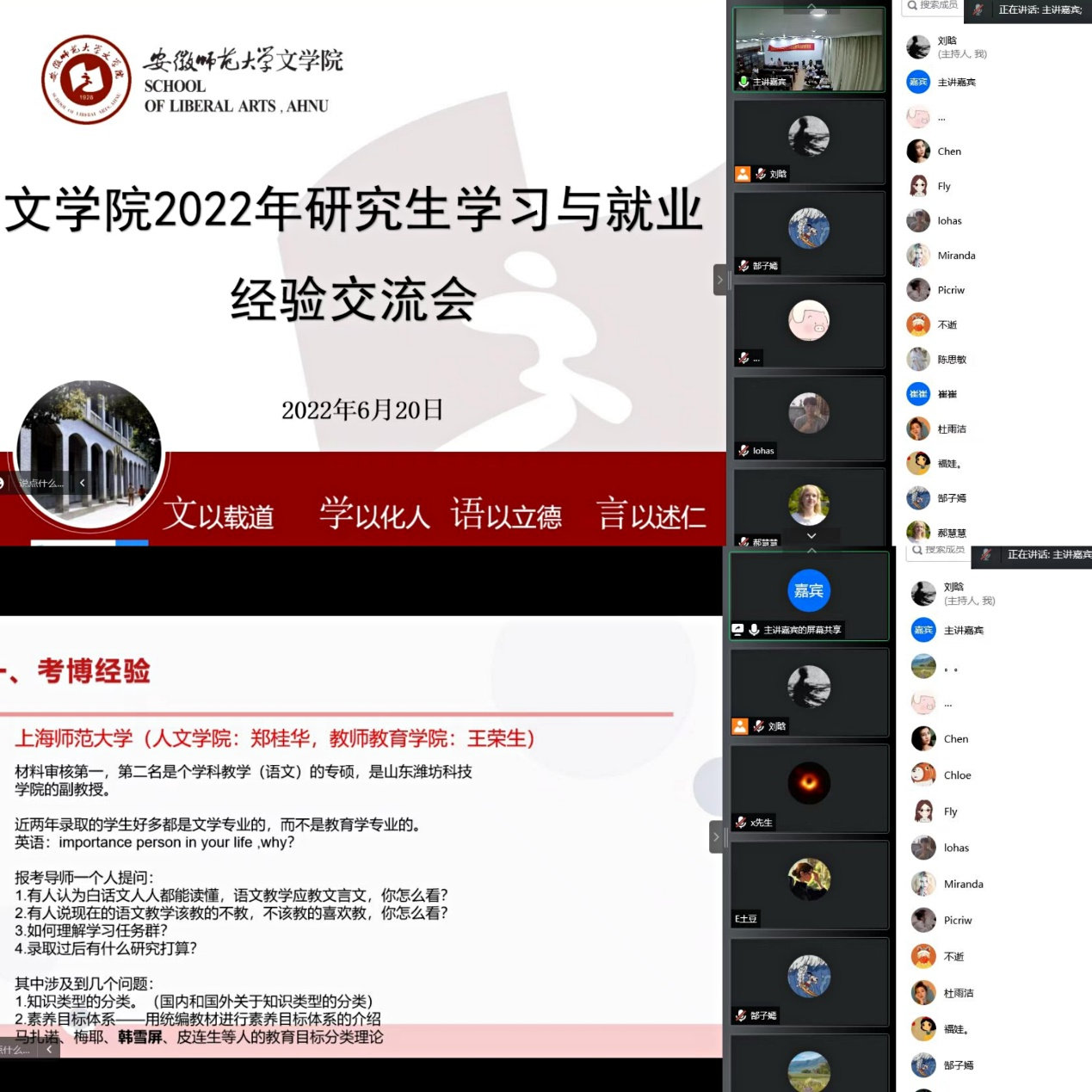Select 陈思敏 in the member list

[x=952, y=360]
